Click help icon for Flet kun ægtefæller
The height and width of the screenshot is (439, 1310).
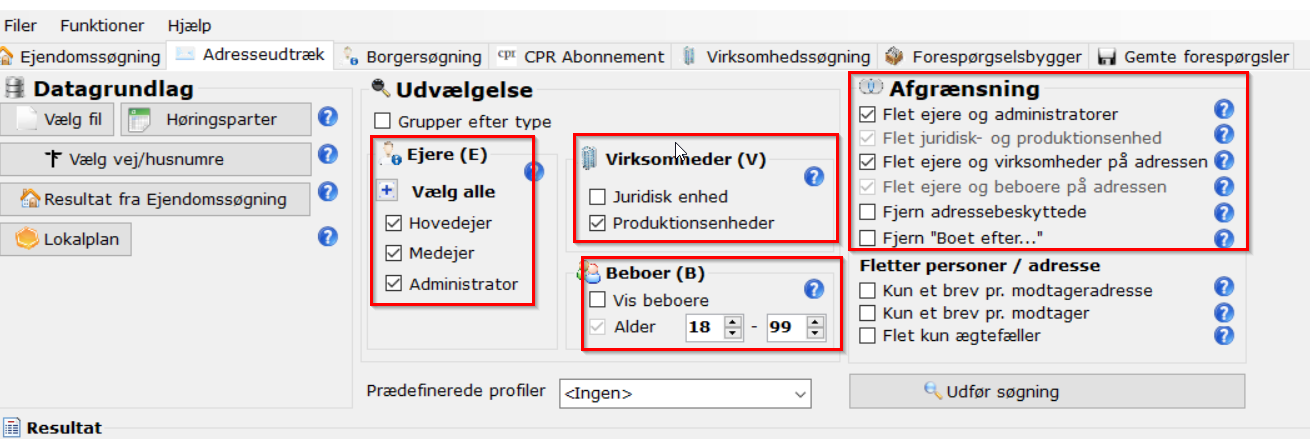[x=1222, y=335]
